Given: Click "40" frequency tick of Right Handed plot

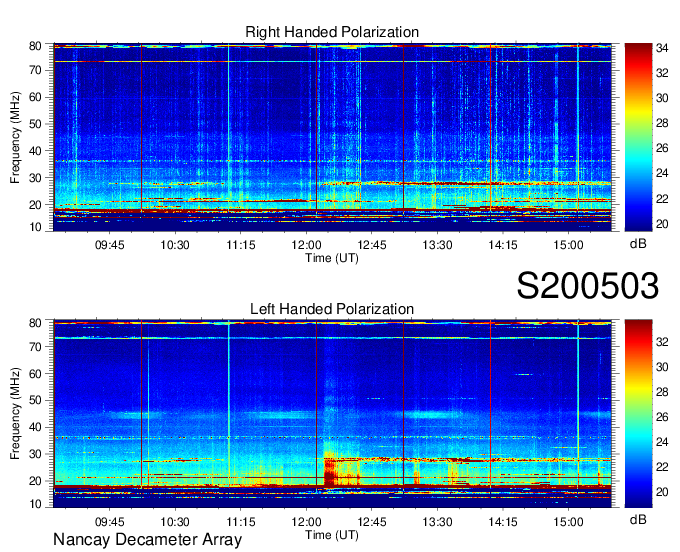Looking at the screenshot, I should [36, 151].
